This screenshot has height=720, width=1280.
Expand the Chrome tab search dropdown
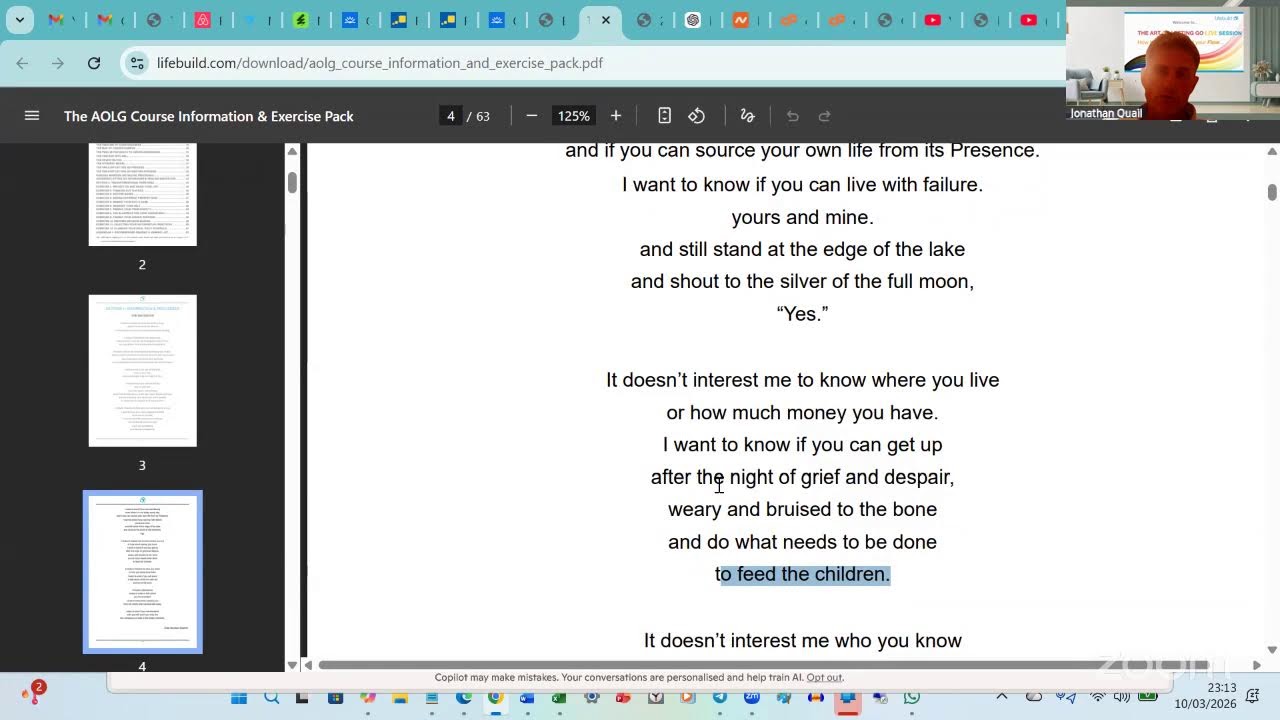[19, 20]
